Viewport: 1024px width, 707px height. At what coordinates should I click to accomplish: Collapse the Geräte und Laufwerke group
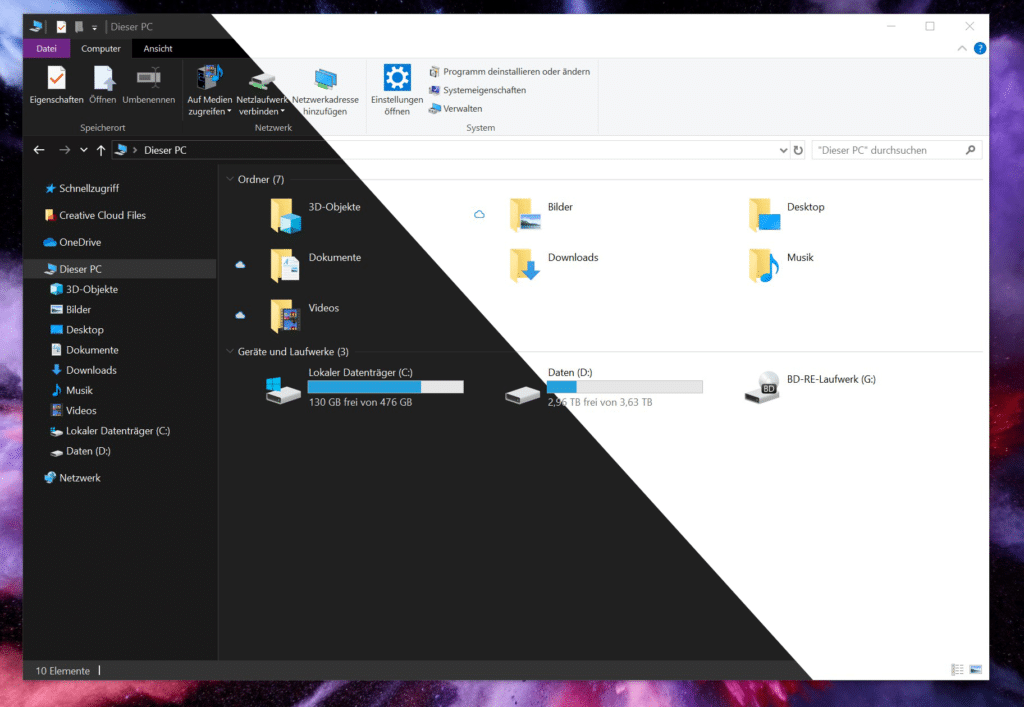click(x=230, y=352)
